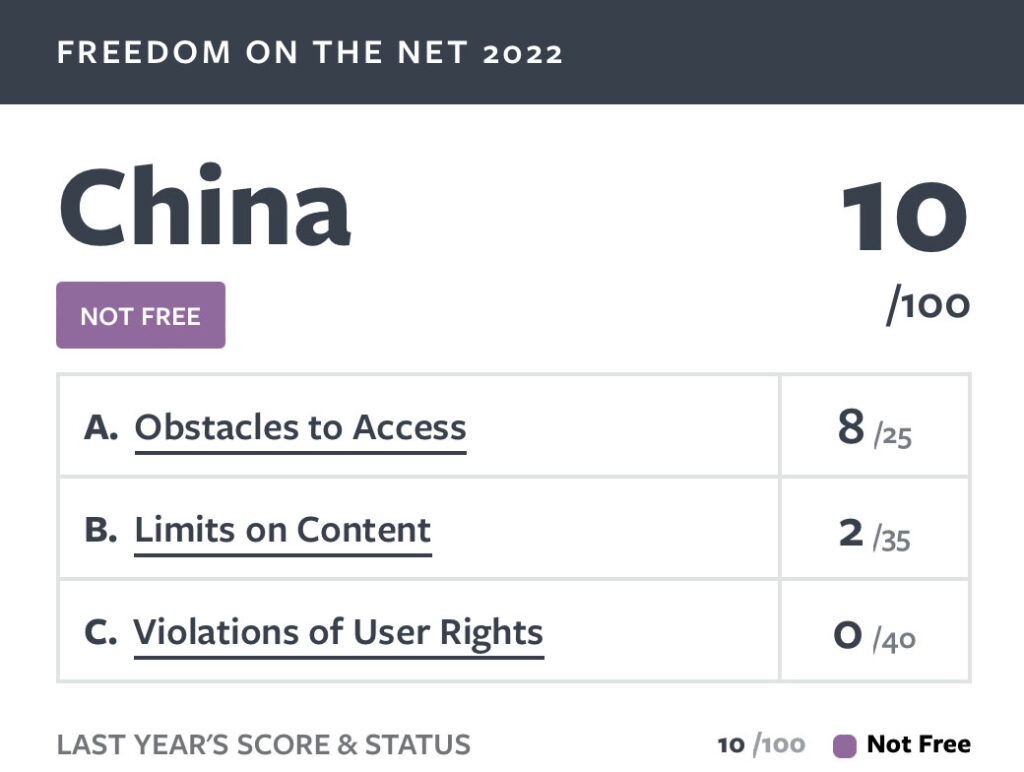Viewport: 1024px width, 772px height.
Task: Click the overall score 10
Action: click(x=905, y=217)
